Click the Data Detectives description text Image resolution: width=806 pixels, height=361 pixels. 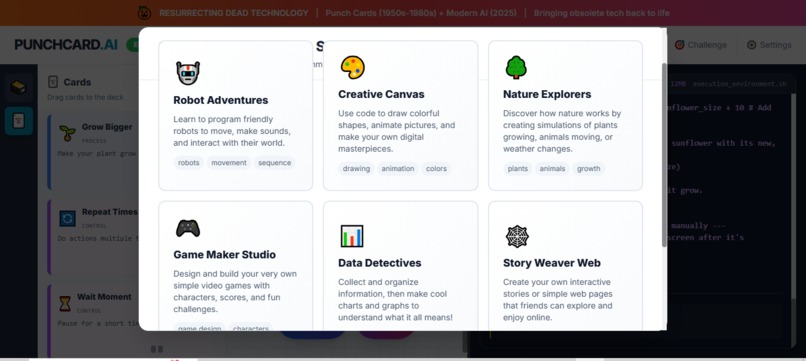tap(395, 300)
